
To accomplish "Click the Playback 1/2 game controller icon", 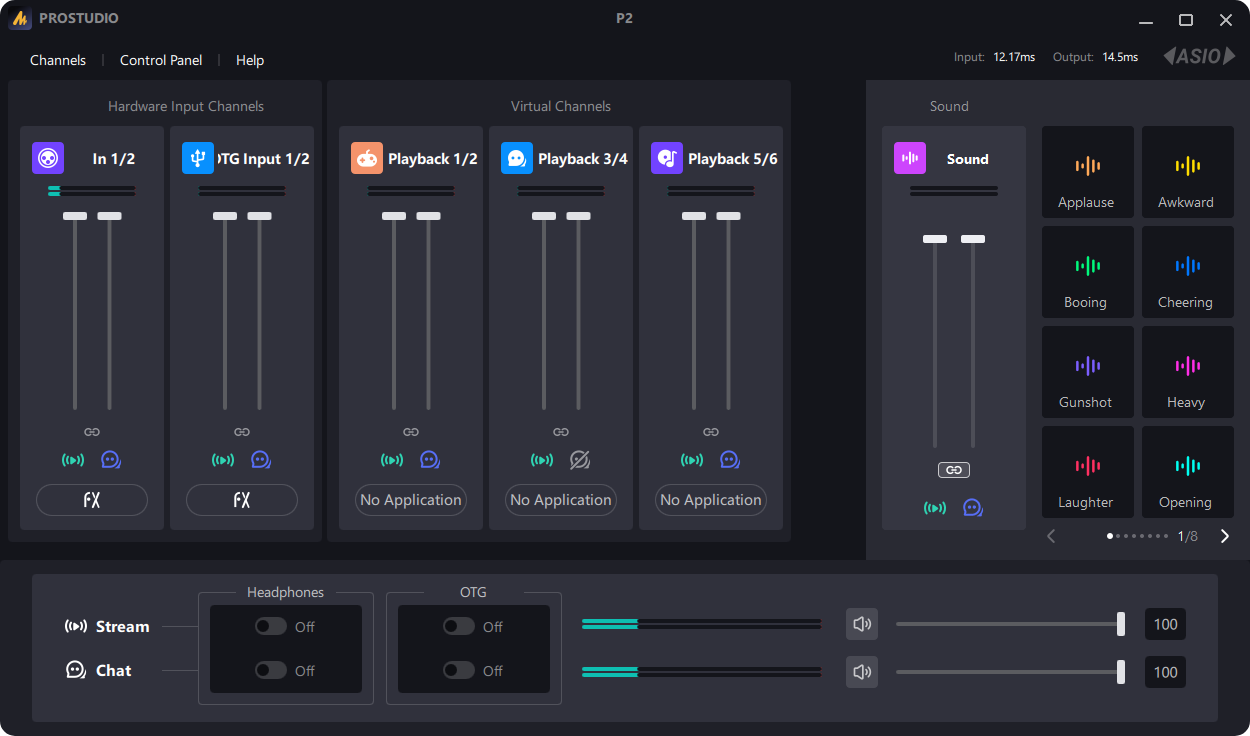I will (367, 158).
